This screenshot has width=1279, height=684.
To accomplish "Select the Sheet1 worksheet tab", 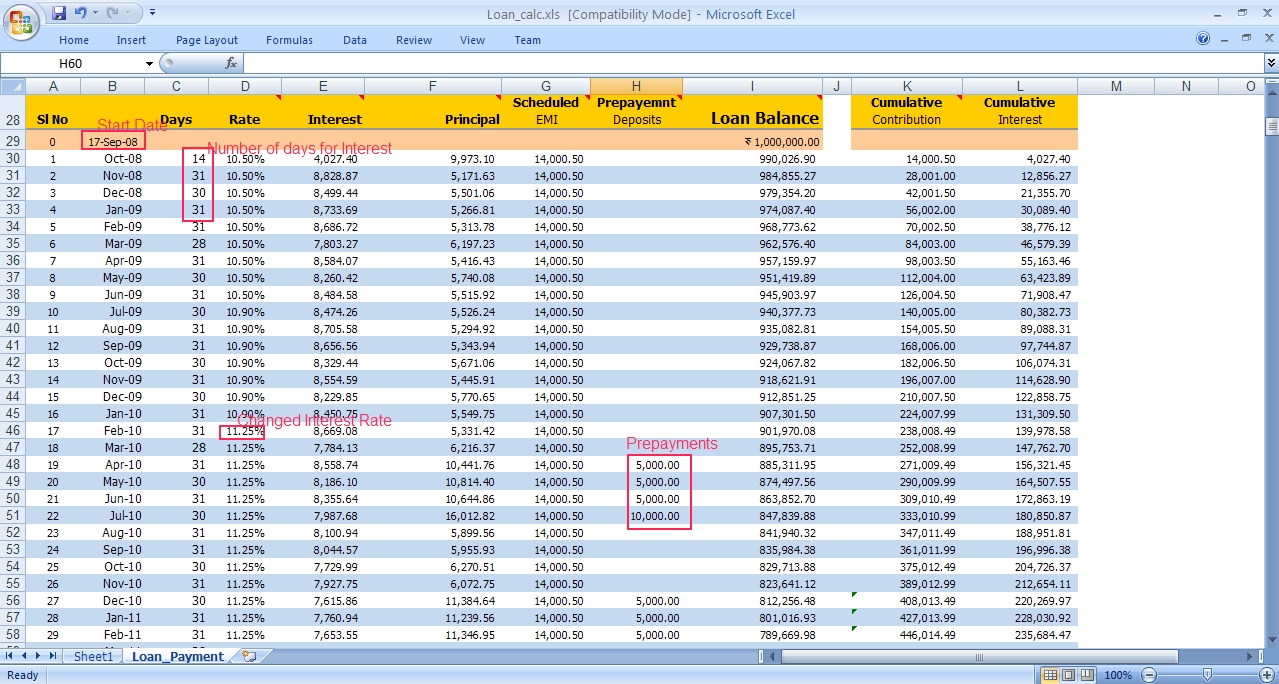I will coord(92,657).
